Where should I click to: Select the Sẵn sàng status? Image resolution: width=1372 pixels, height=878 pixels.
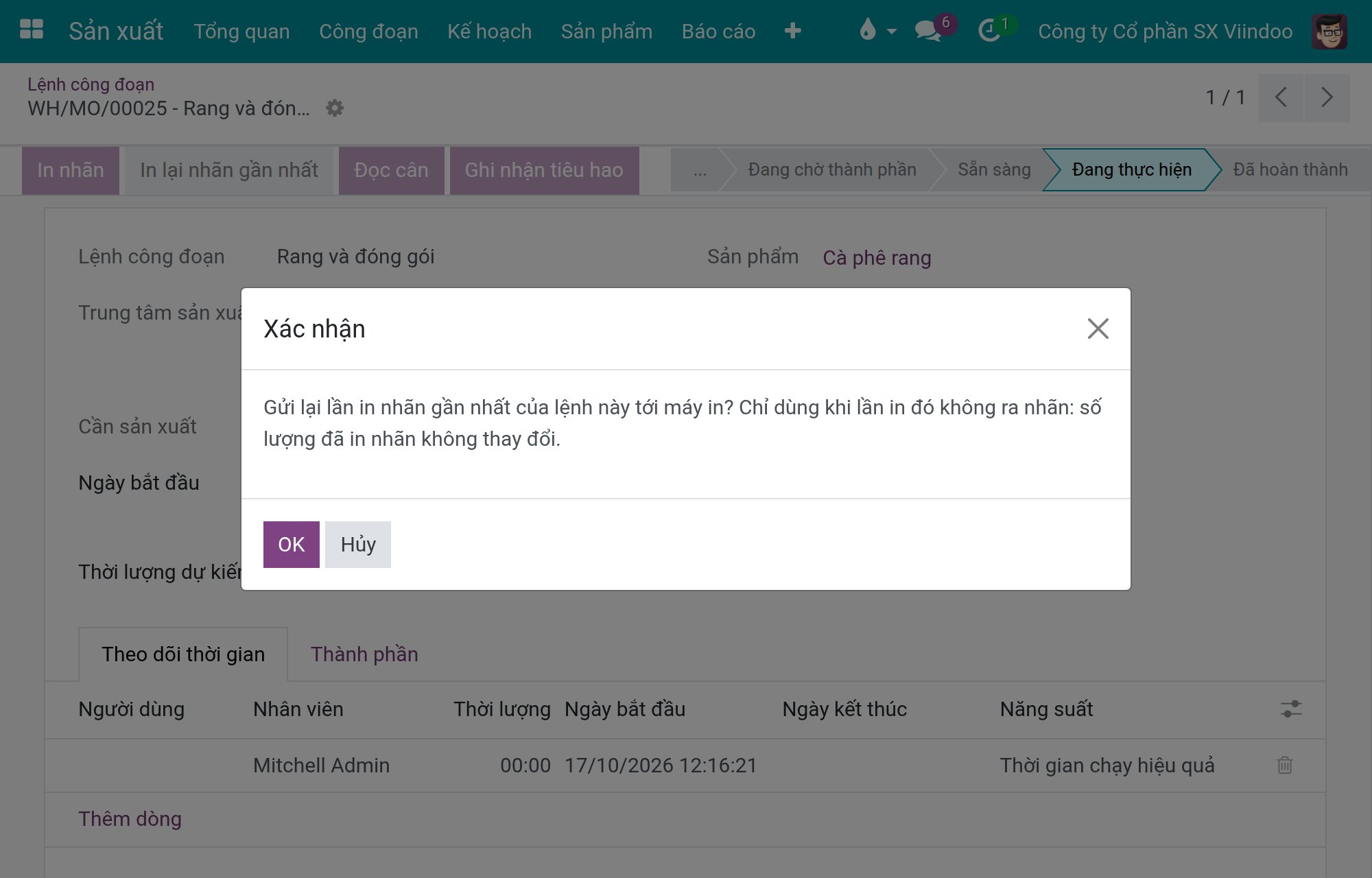tap(994, 169)
